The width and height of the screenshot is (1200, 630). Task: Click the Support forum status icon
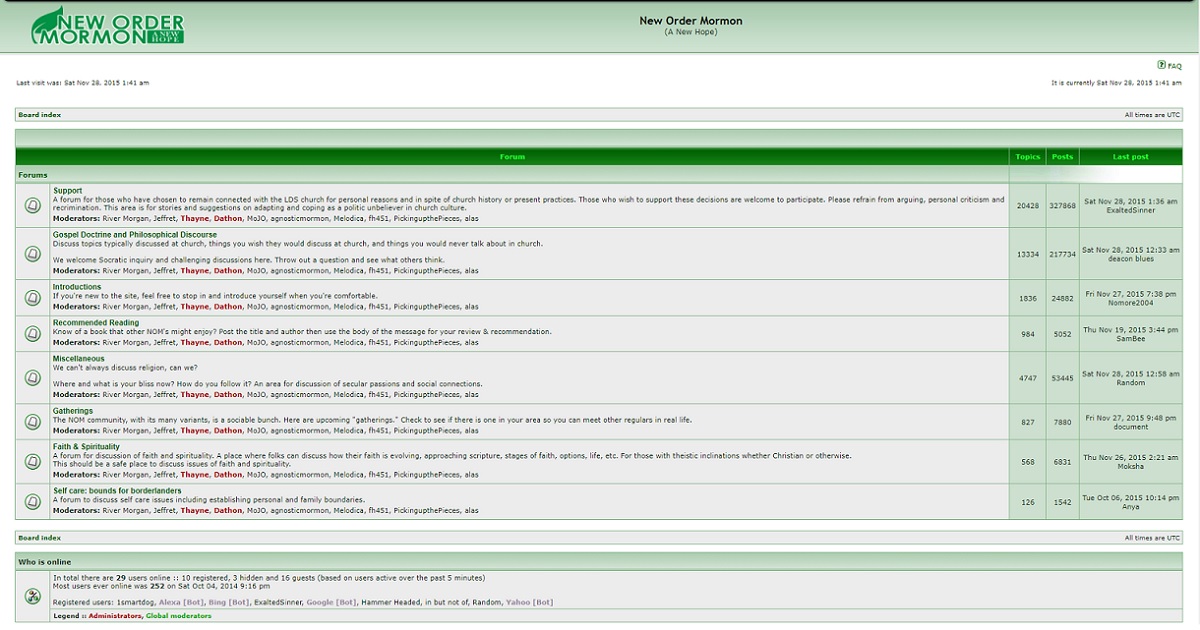pos(33,205)
